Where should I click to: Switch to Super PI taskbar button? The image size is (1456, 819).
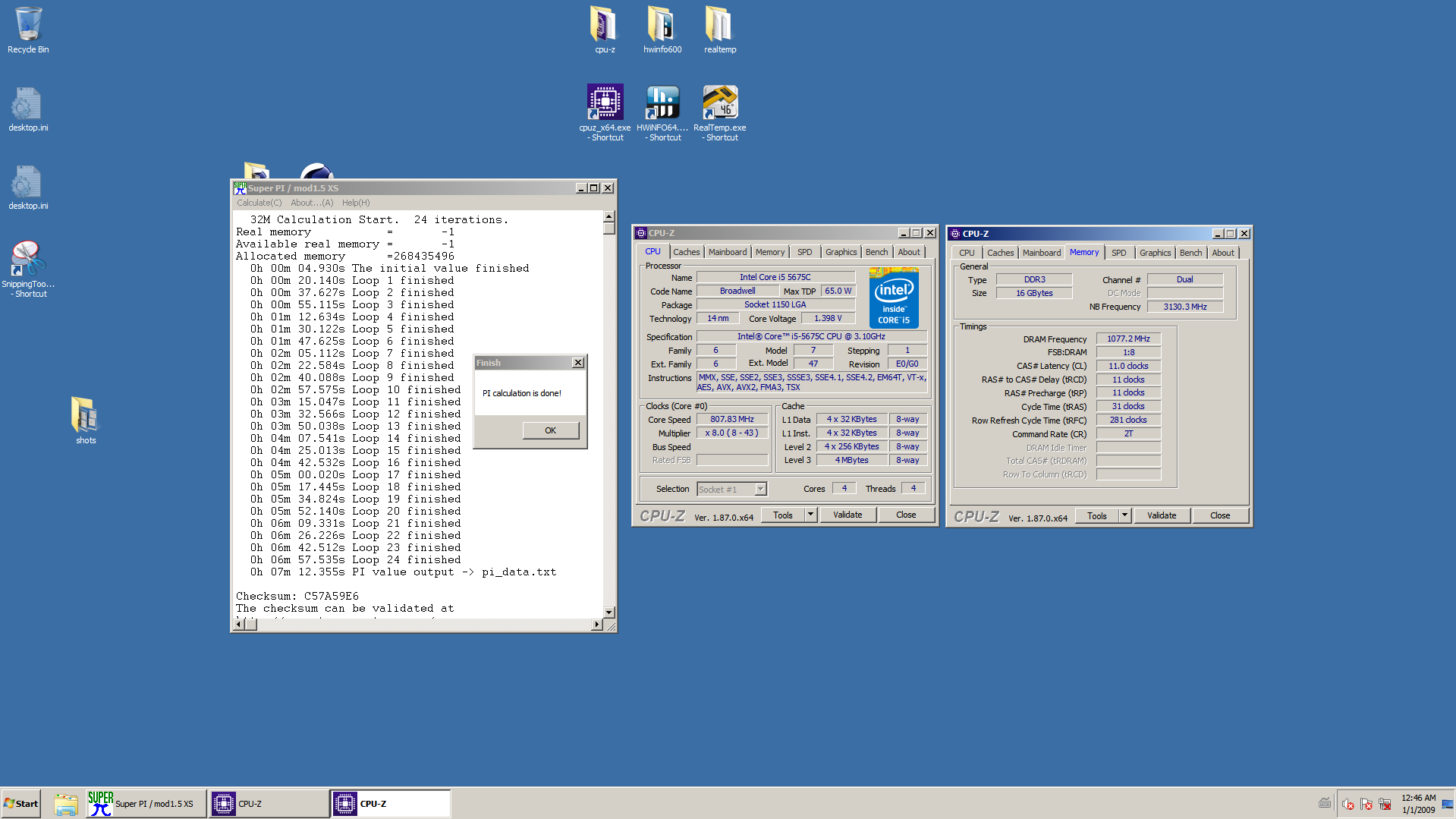[145, 804]
